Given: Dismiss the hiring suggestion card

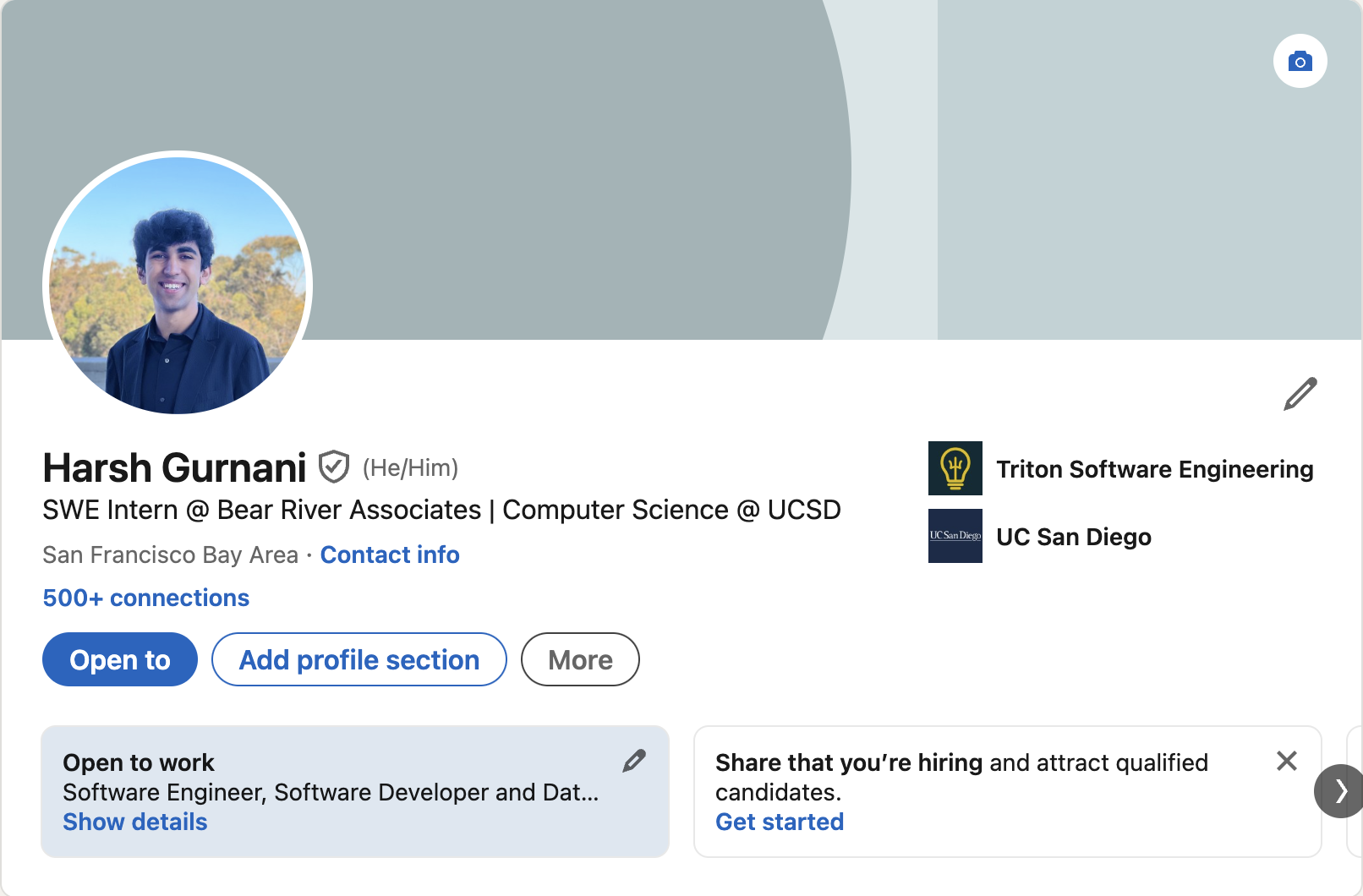Looking at the screenshot, I should tap(1286, 761).
